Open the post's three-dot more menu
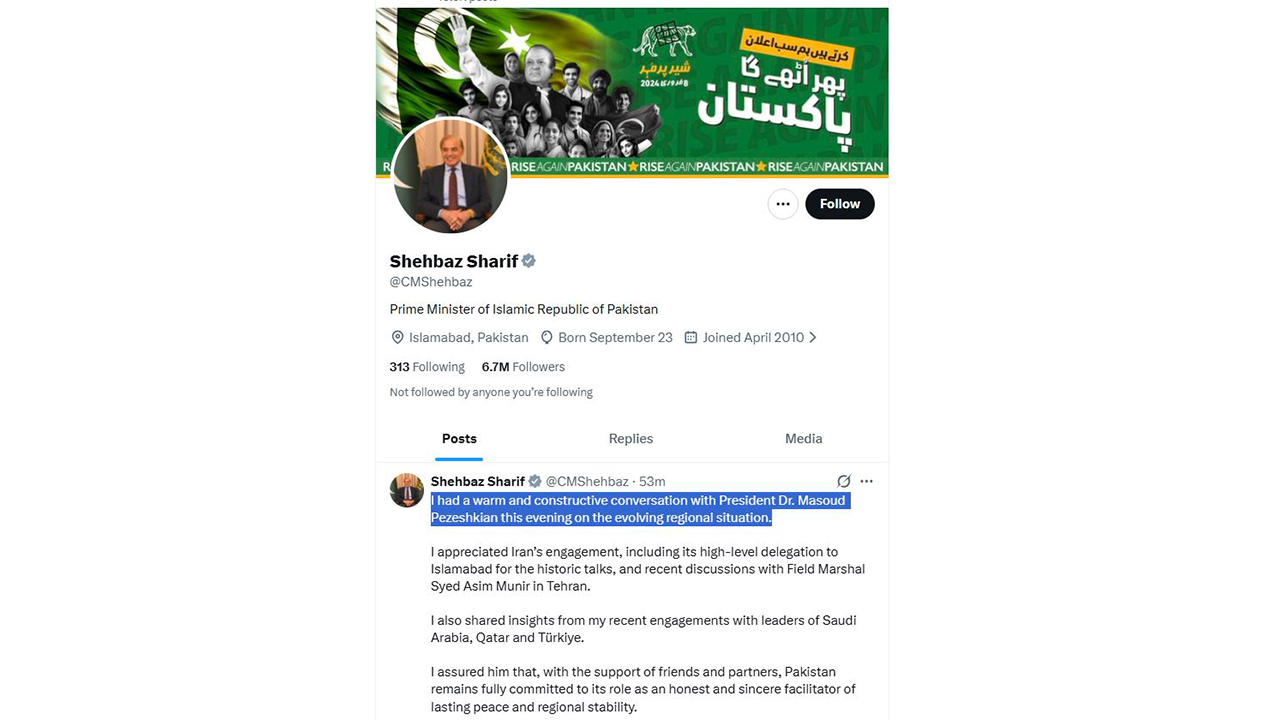Screen dimensions: 1280x720 point(867,481)
